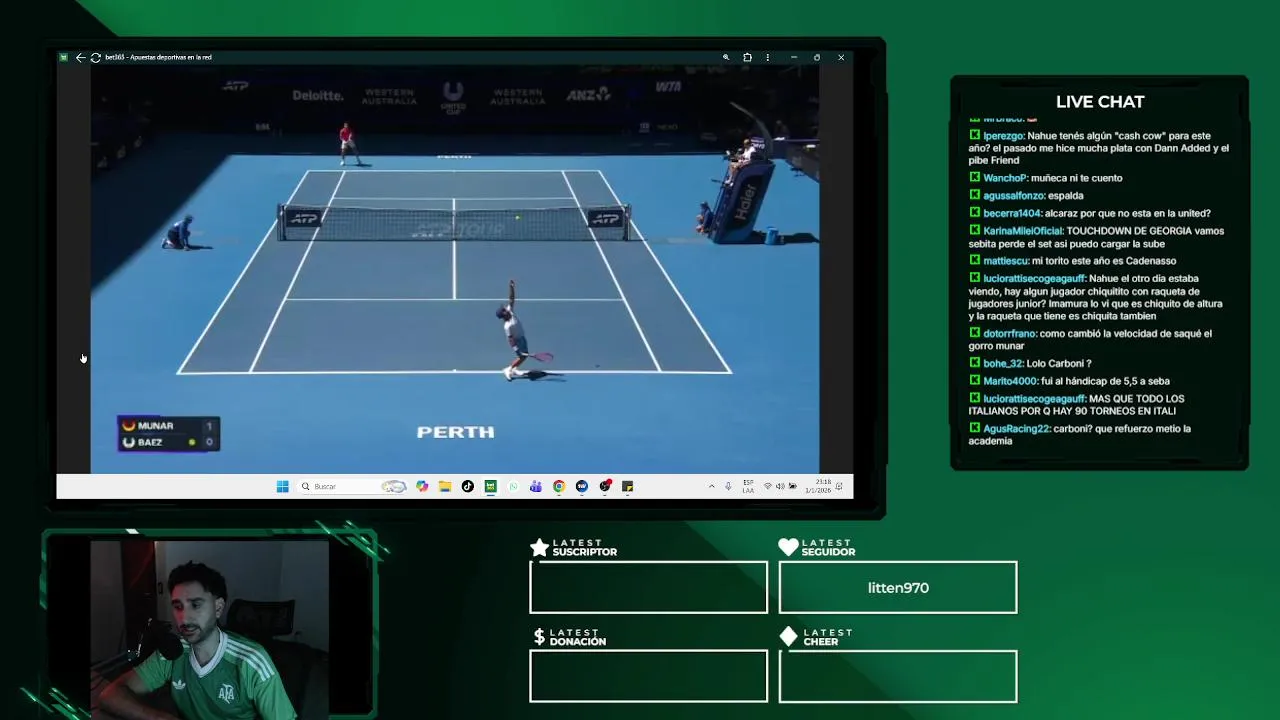Click the Buscar taskbar search box

point(352,486)
